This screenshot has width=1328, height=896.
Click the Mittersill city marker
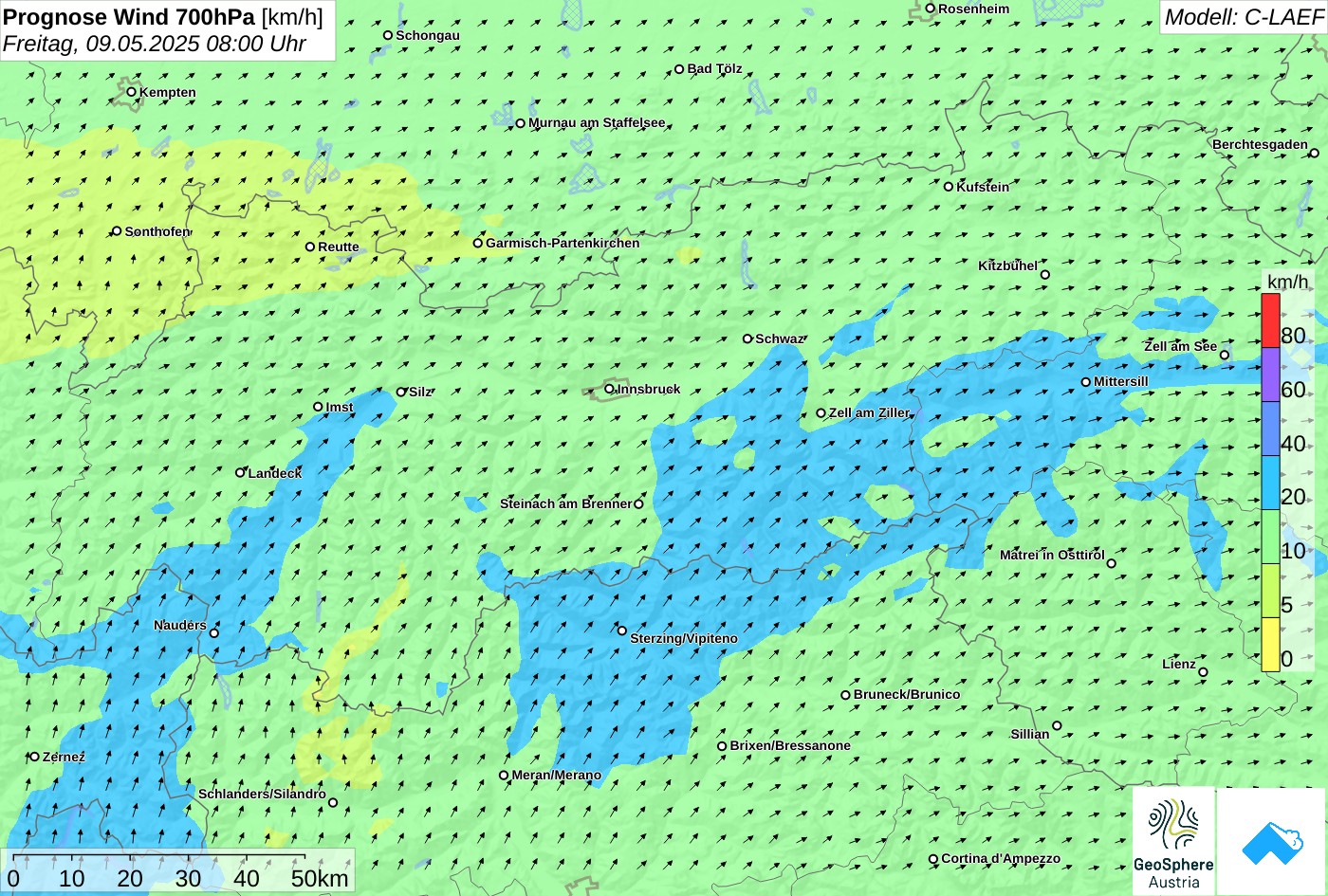1086,382
